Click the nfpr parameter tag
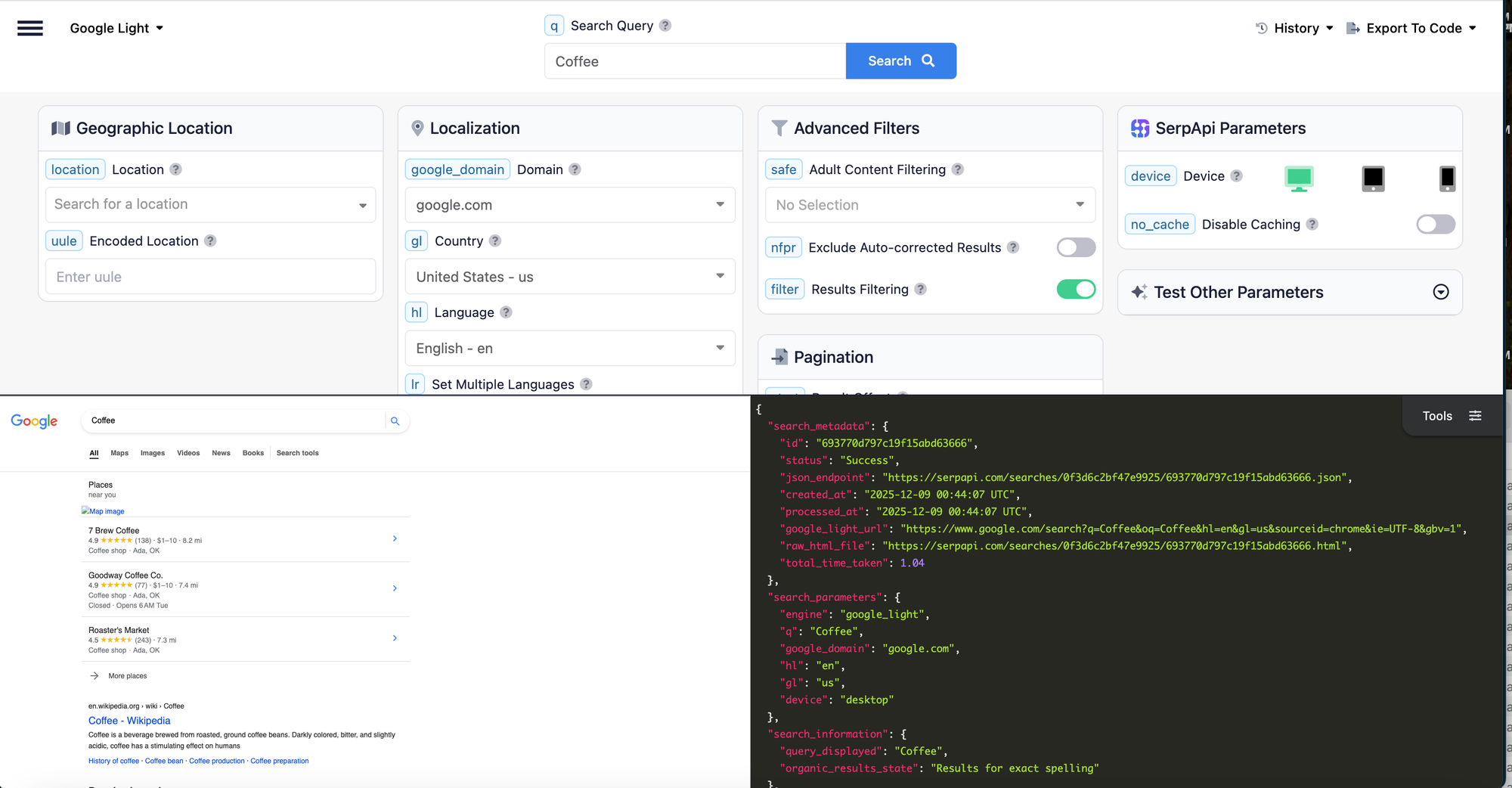 (783, 247)
